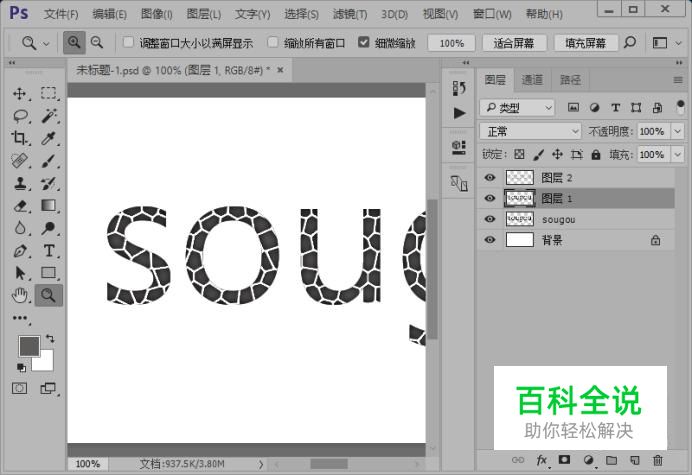Viewport: 692px width, 475px height.
Task: Click the 适合屏幕 button
Action: pyautogui.click(x=514, y=43)
